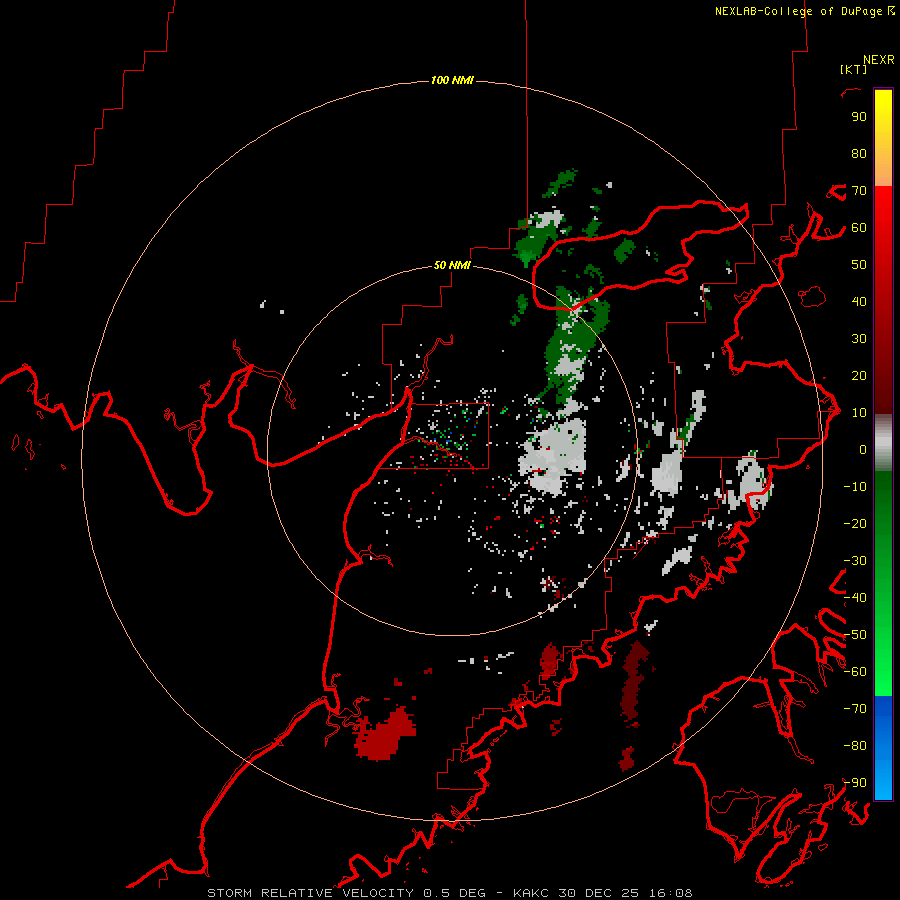The width and height of the screenshot is (900, 900).
Task: Click the 50 NMI range ring label
Action: [452, 265]
